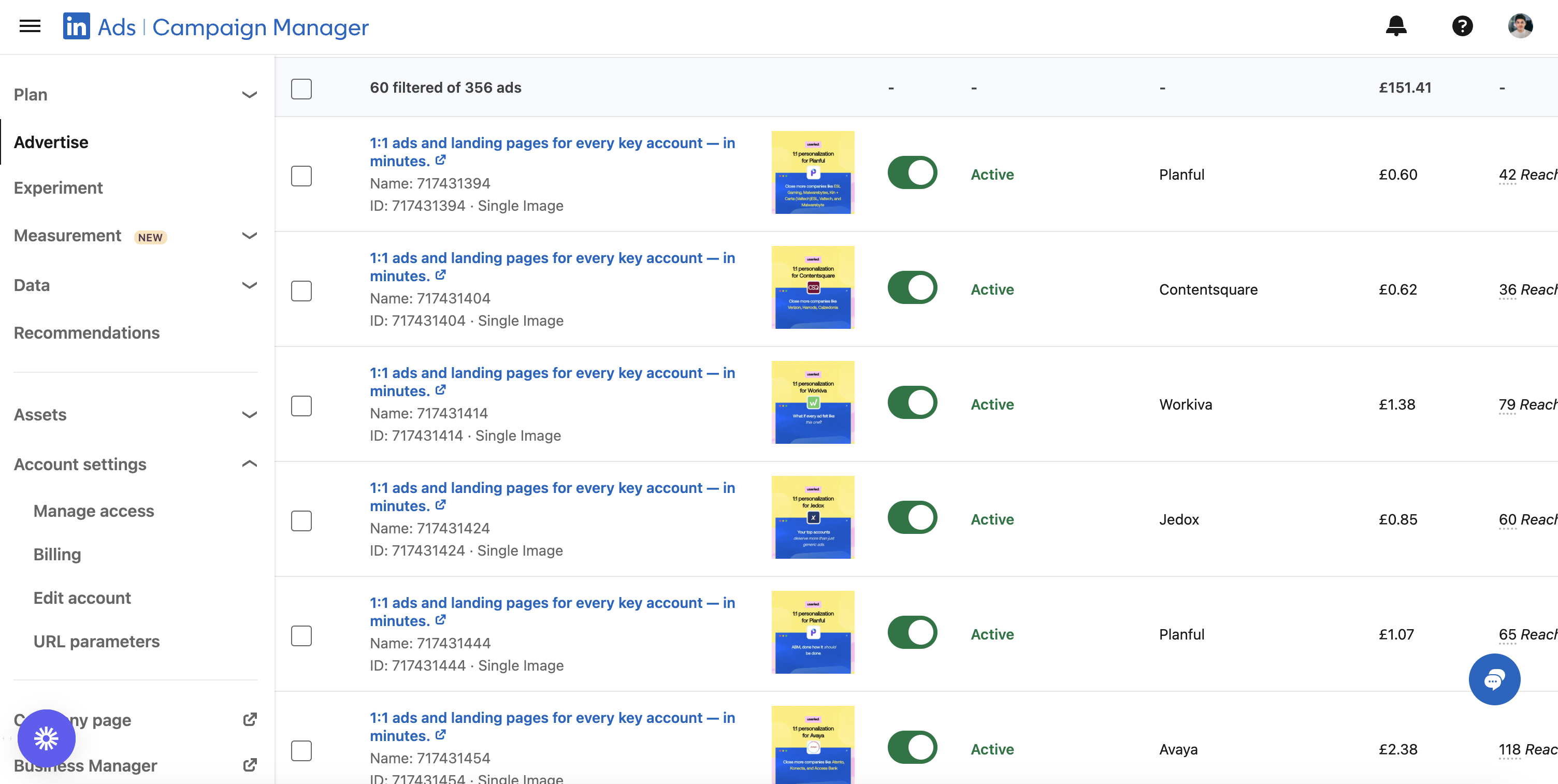1558x784 pixels.
Task: Click the '60 filtered of 356 ads' text
Action: pyautogui.click(x=445, y=88)
